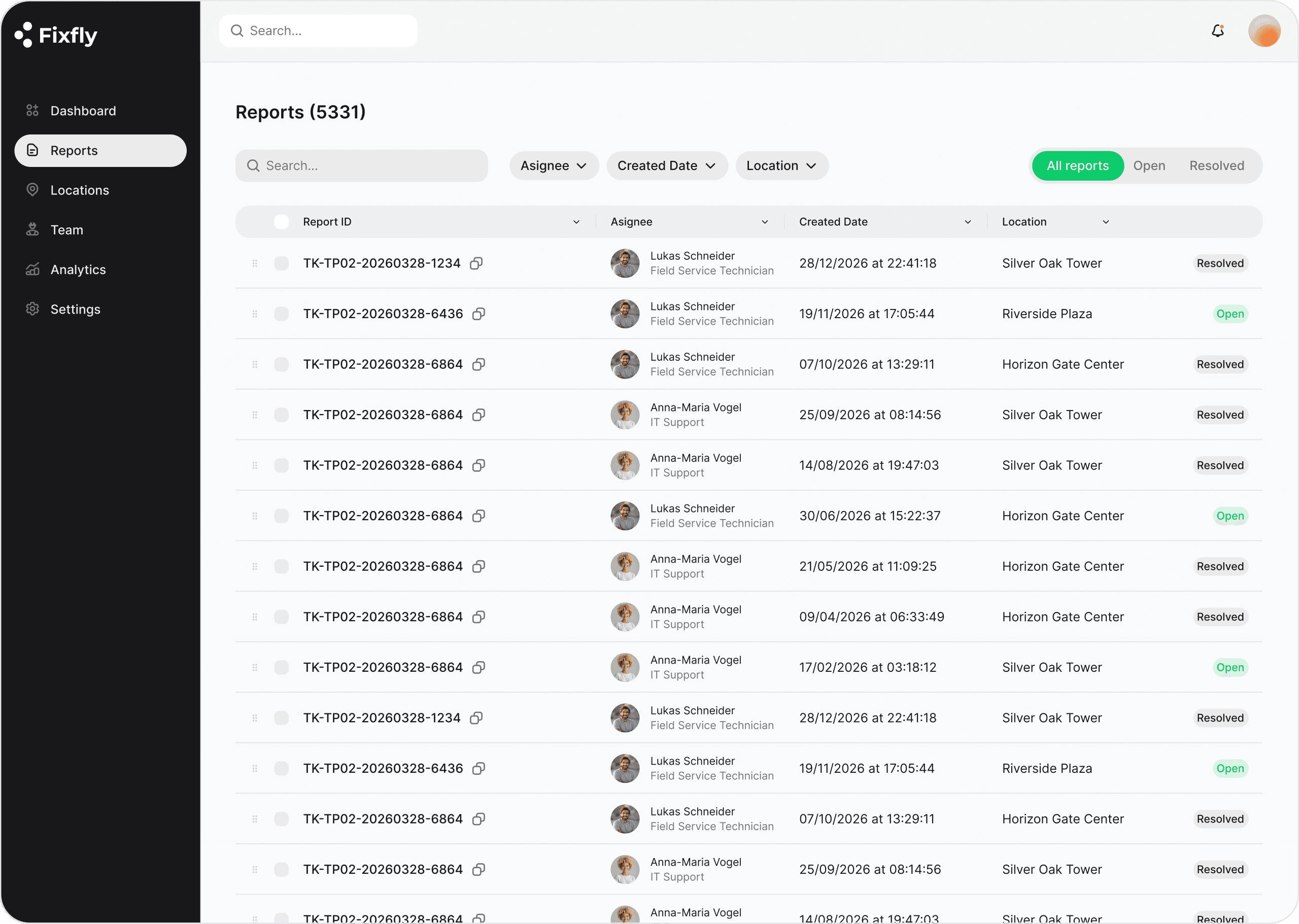Click the Fixfly logo
This screenshot has width=1299, height=924.
[55, 35]
